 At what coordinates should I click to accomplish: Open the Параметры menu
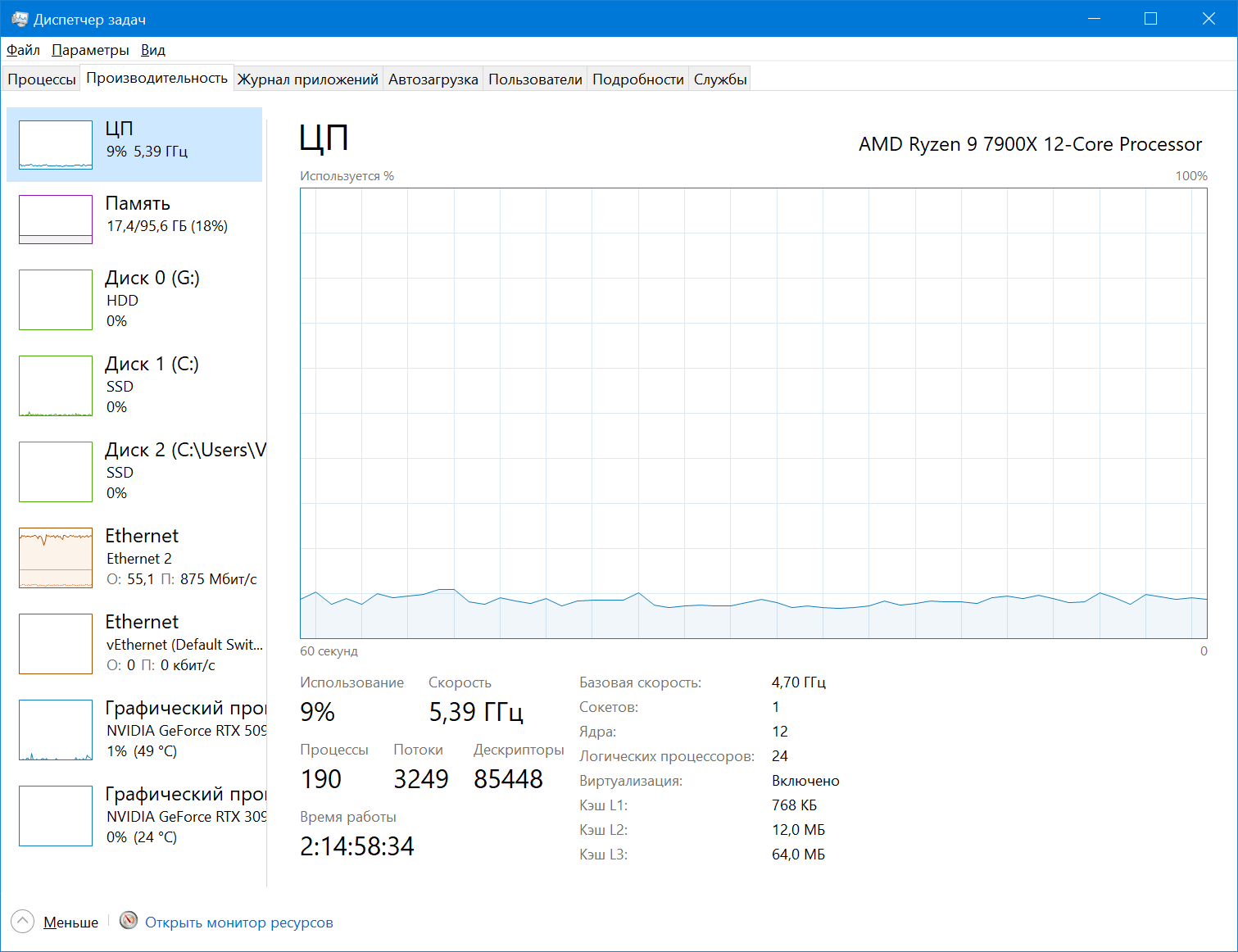[90, 50]
